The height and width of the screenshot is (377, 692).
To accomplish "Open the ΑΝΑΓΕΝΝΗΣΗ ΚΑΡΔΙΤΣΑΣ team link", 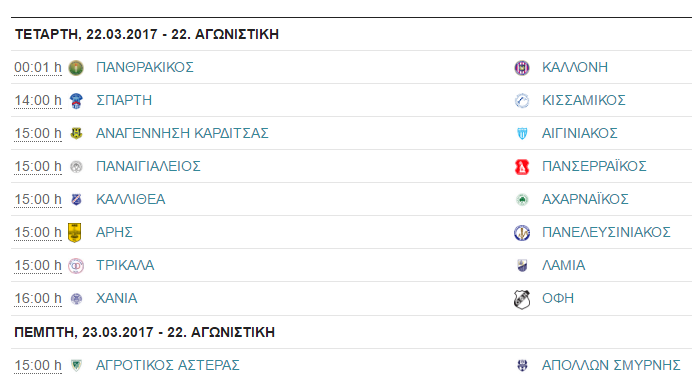I will click(x=182, y=133).
